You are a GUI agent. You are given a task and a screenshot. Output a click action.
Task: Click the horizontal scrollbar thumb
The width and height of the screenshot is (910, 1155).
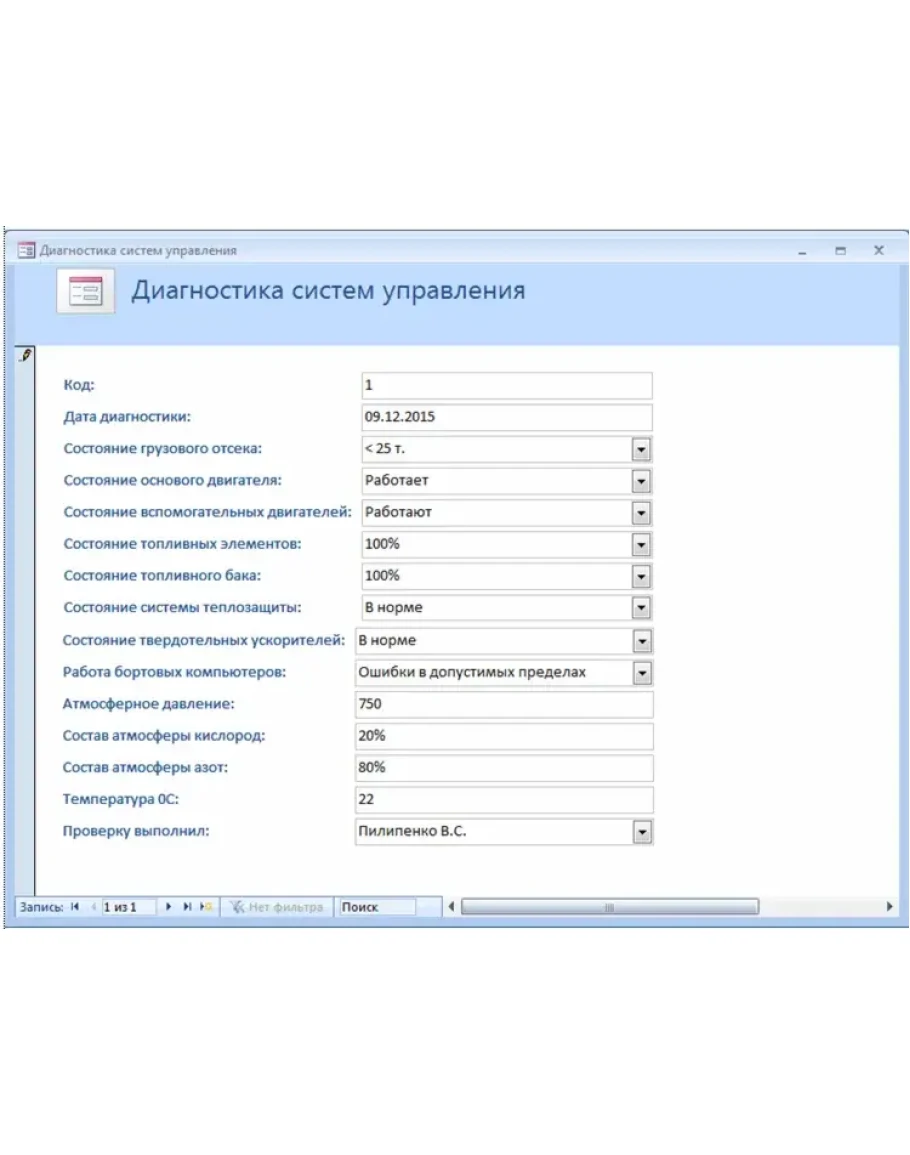click(609, 907)
